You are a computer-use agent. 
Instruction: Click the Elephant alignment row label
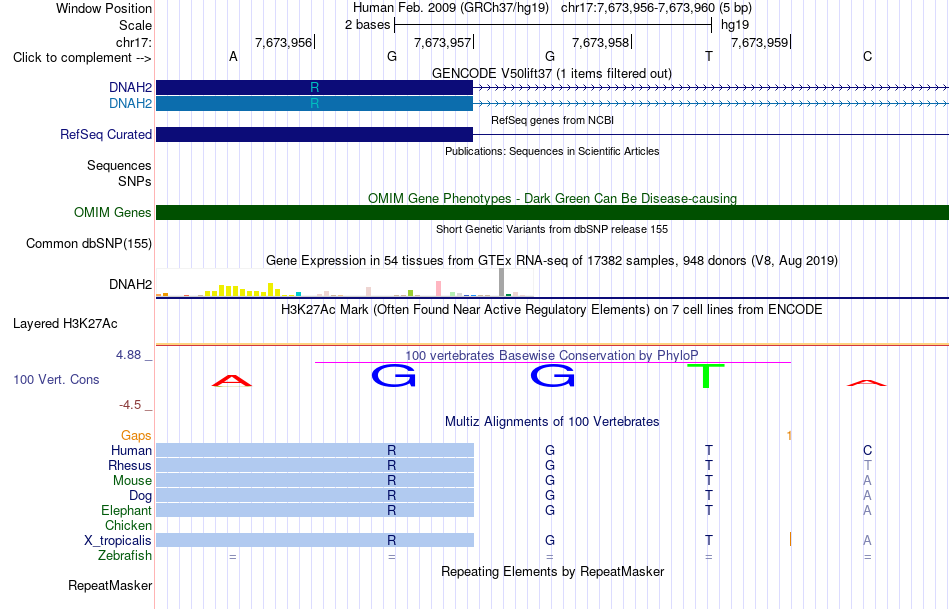[127, 511]
